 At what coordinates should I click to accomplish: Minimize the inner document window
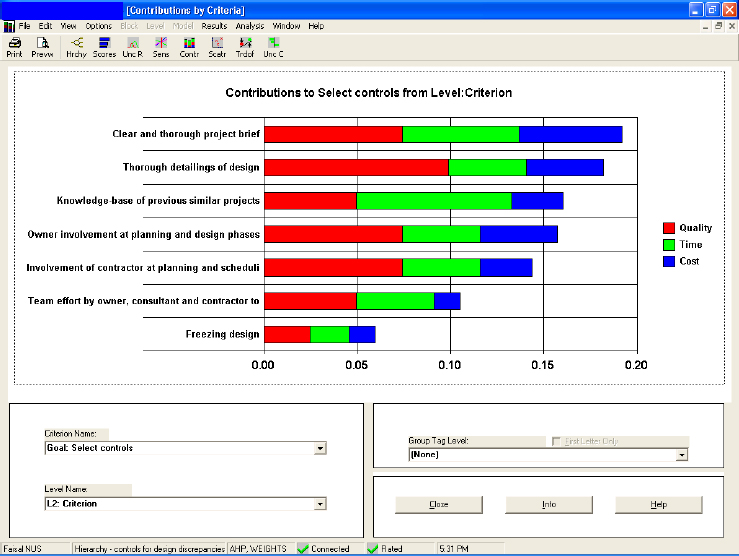pyautogui.click(x=705, y=26)
